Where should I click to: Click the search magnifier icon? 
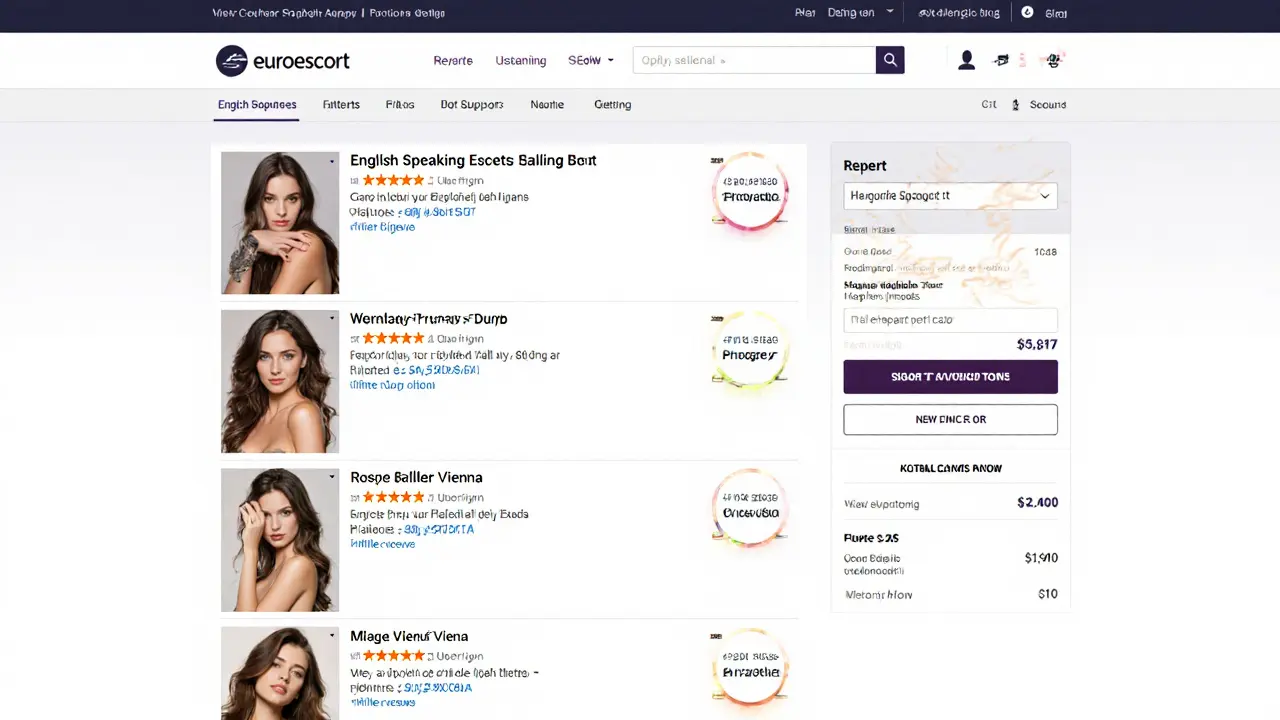coord(889,60)
